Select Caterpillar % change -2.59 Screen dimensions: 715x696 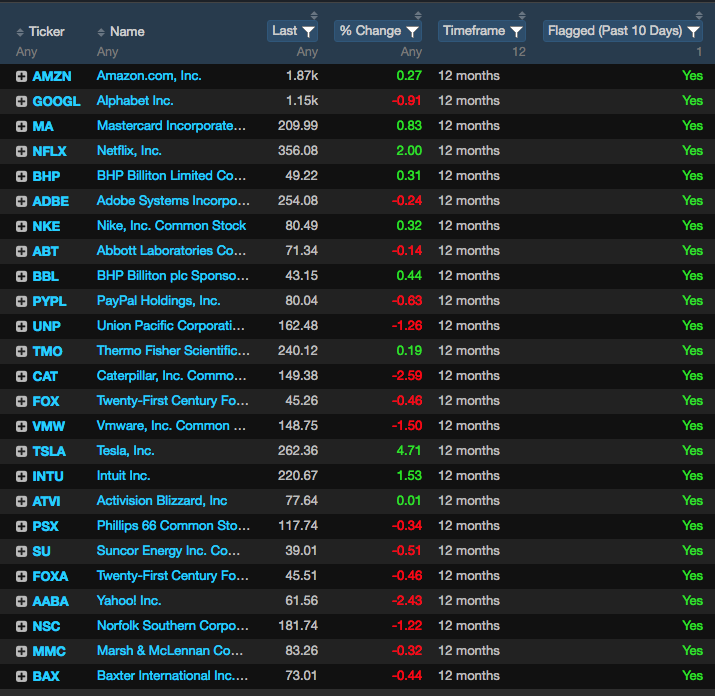coord(407,376)
